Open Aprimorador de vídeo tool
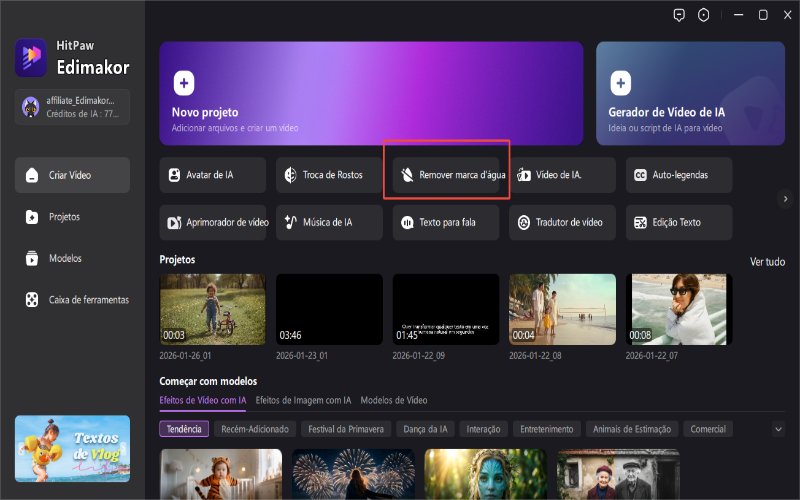The width and height of the screenshot is (800, 500). (x=212, y=222)
